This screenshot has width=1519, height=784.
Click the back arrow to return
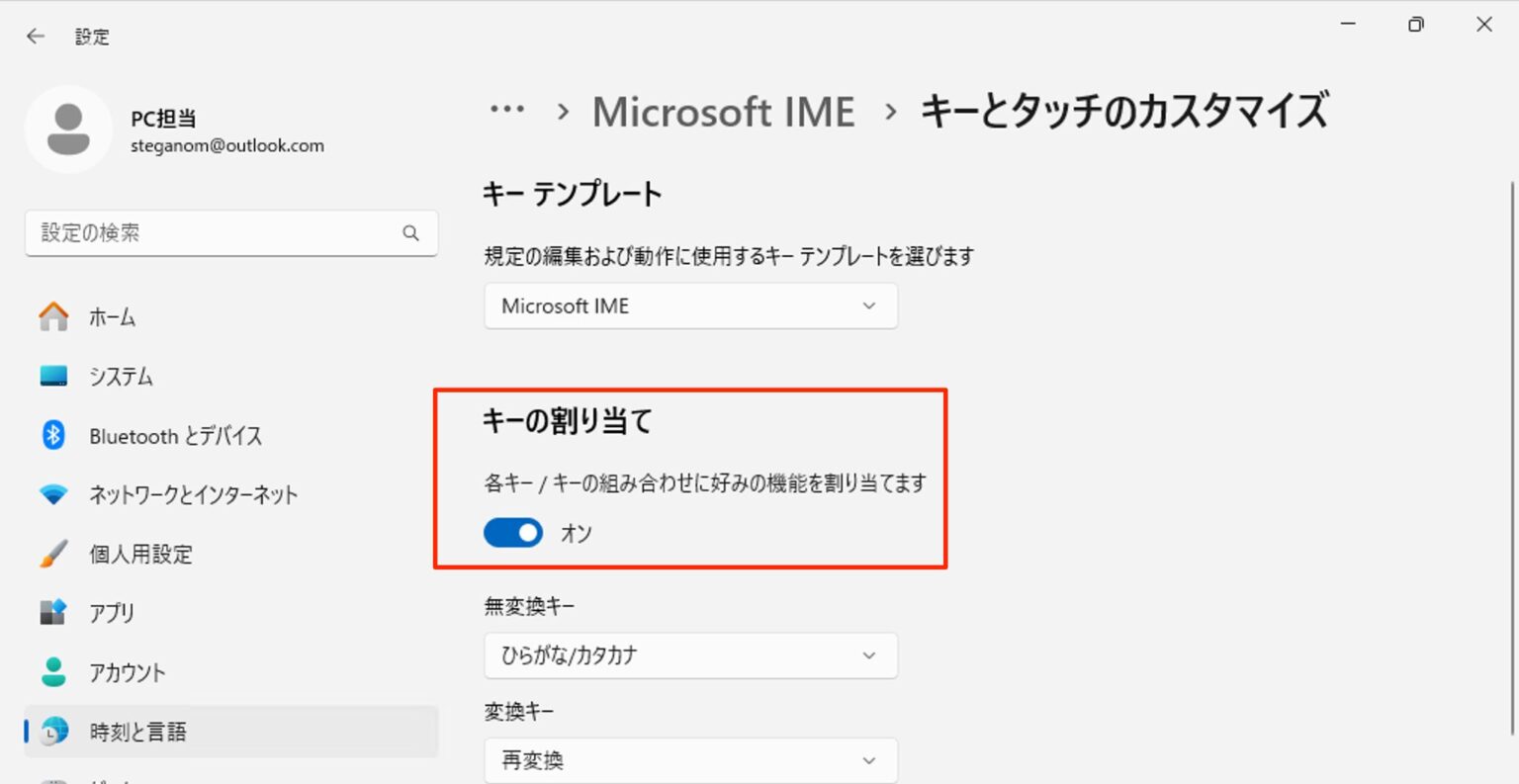(x=36, y=36)
